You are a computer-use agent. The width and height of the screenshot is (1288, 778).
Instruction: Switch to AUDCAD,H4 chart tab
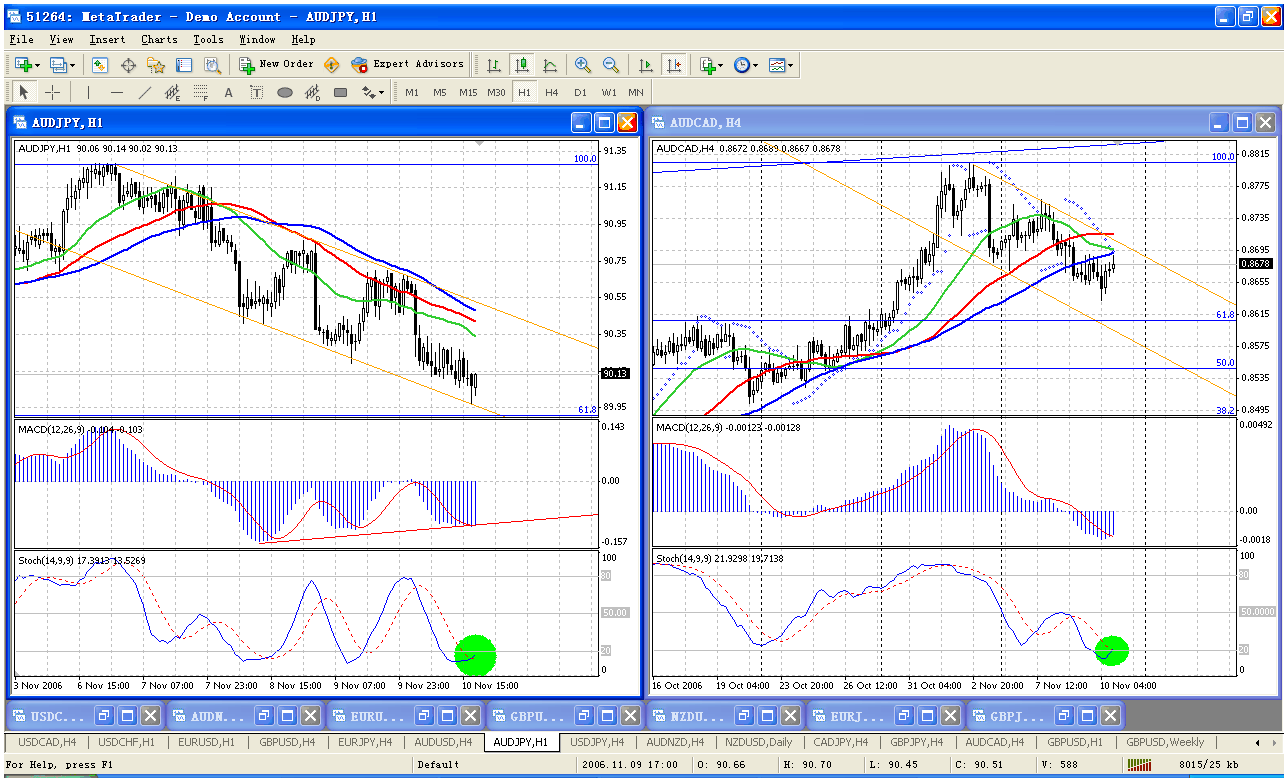tap(994, 743)
